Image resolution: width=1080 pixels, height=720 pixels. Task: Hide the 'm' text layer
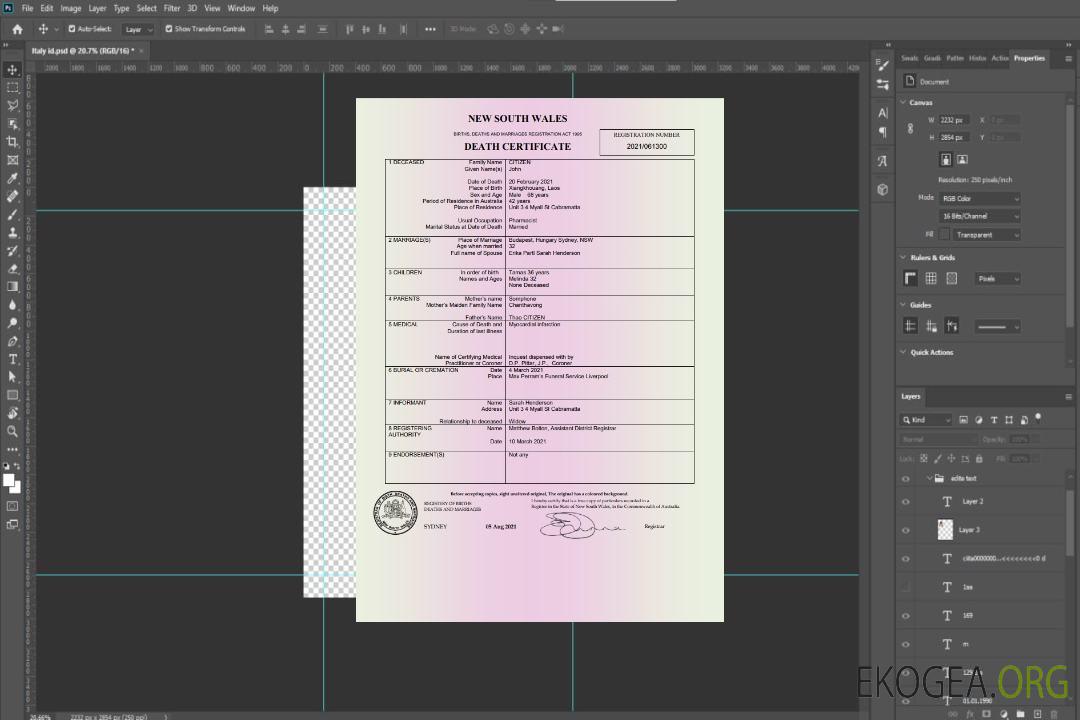pos(906,644)
